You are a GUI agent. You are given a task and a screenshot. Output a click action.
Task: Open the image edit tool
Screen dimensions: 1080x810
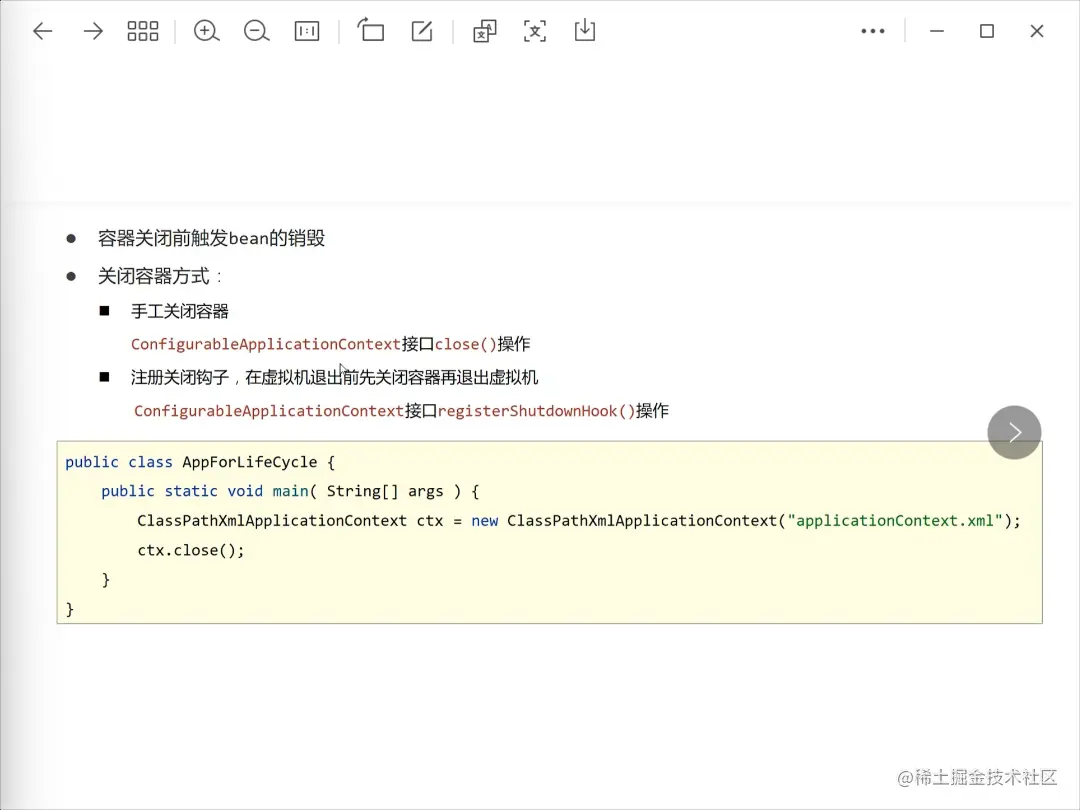422,31
